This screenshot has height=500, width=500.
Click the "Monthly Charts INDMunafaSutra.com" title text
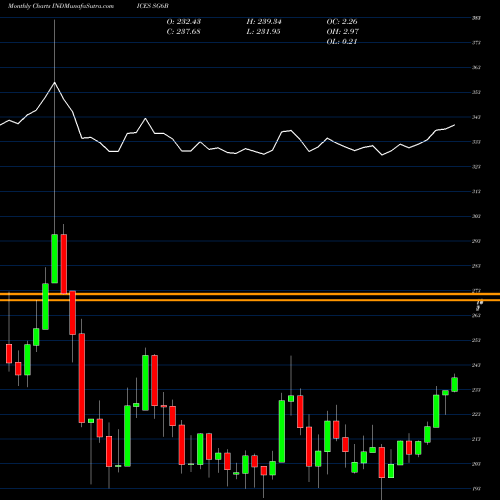coord(61,6)
